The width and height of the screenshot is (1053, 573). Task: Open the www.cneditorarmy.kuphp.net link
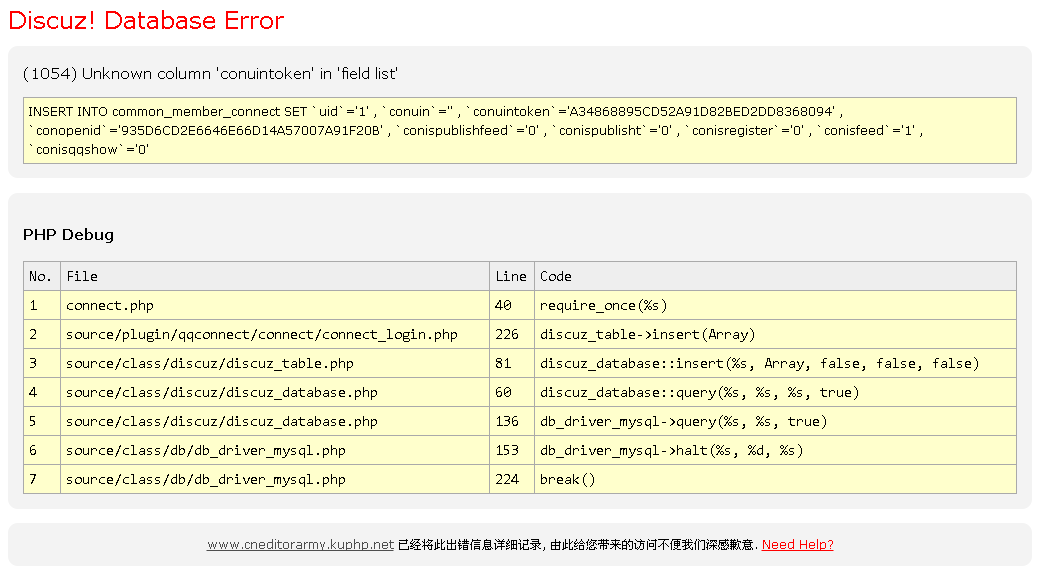point(300,545)
